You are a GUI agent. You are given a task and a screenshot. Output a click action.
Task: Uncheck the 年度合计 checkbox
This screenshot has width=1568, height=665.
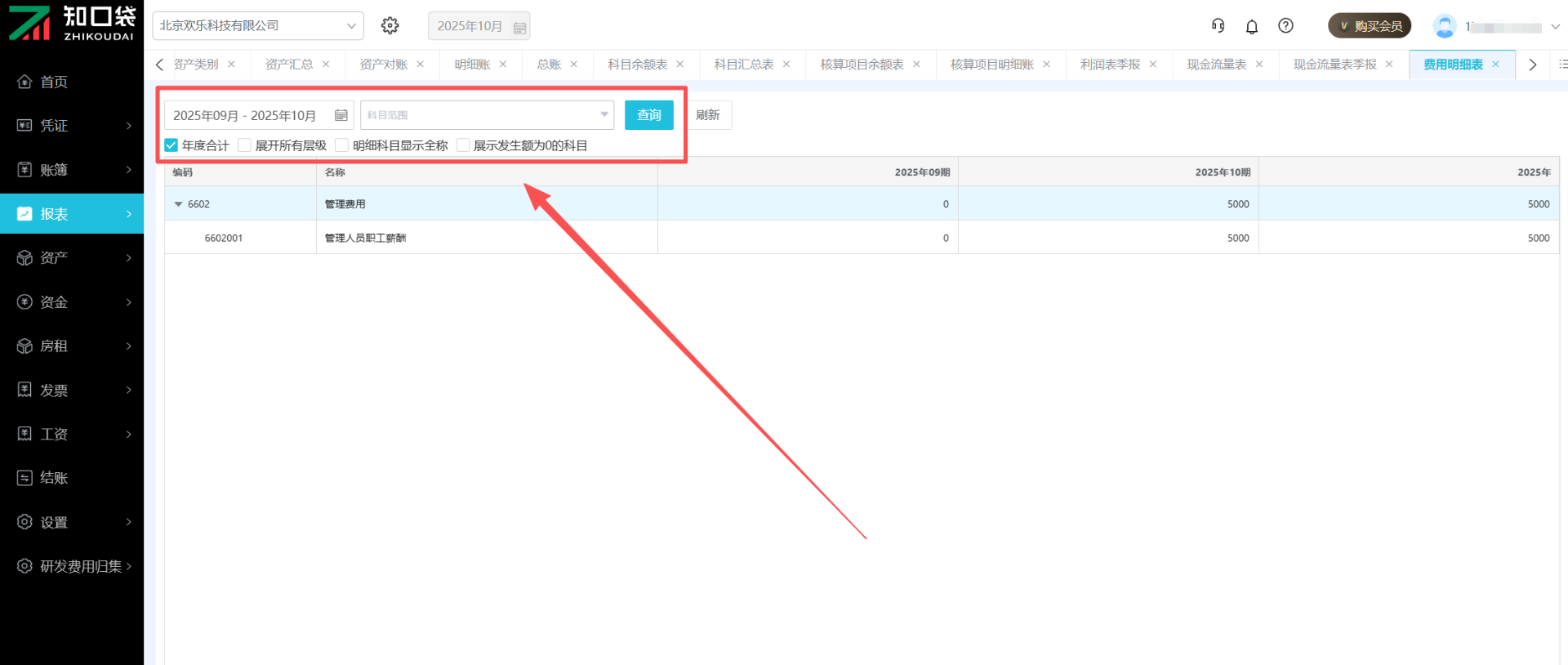point(171,145)
